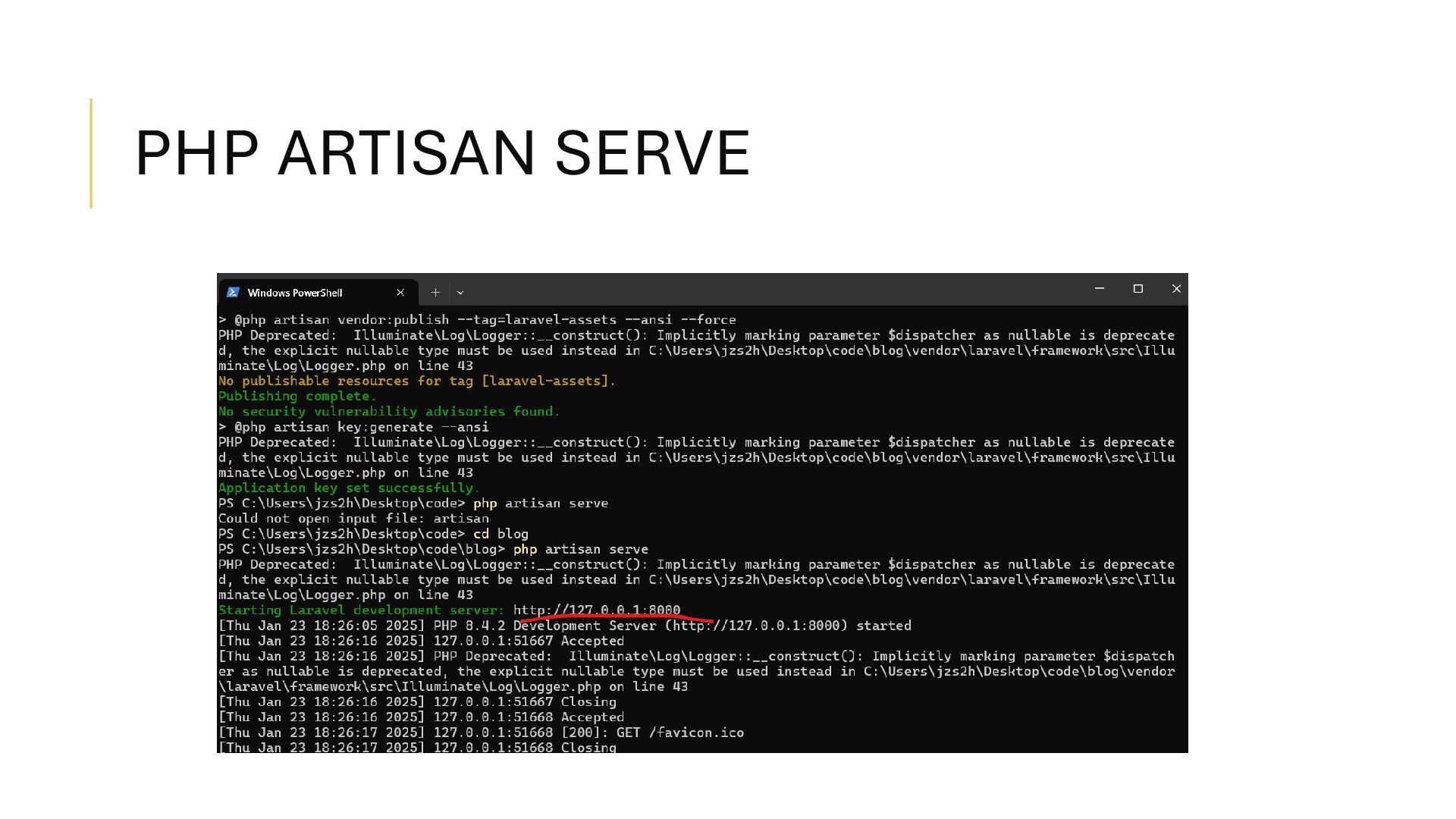Click '@php artisan key:generate --ansi' command
The height and width of the screenshot is (819, 1456).
coord(353,427)
